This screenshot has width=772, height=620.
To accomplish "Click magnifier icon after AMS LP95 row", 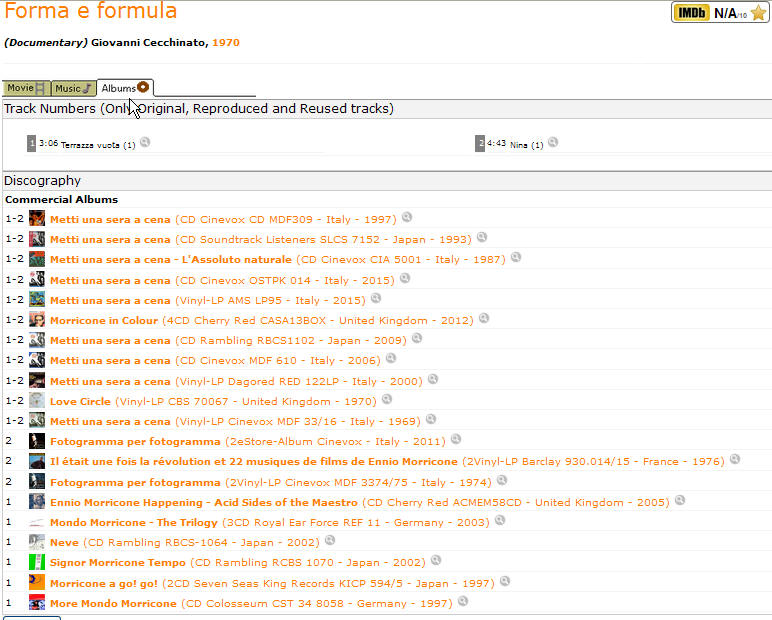I will click(x=376, y=298).
